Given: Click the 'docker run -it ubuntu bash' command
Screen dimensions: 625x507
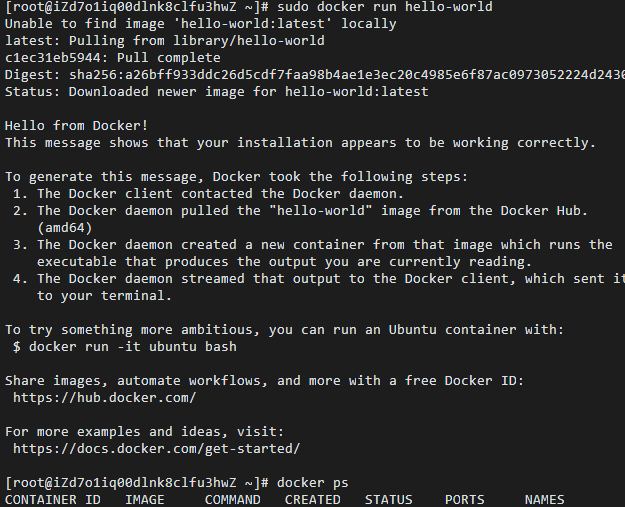Looking at the screenshot, I should click(x=133, y=347).
